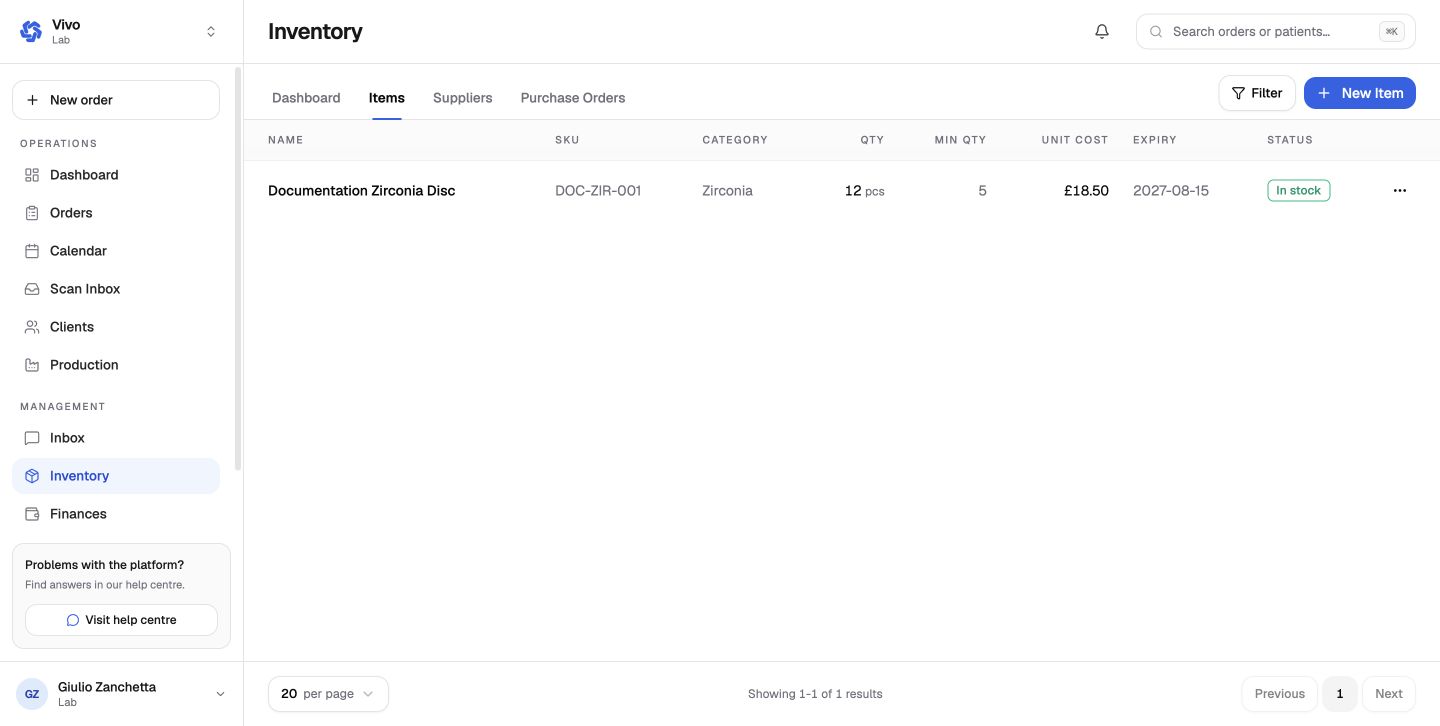Click the Previous page button
1440x726 pixels.
pos(1280,694)
